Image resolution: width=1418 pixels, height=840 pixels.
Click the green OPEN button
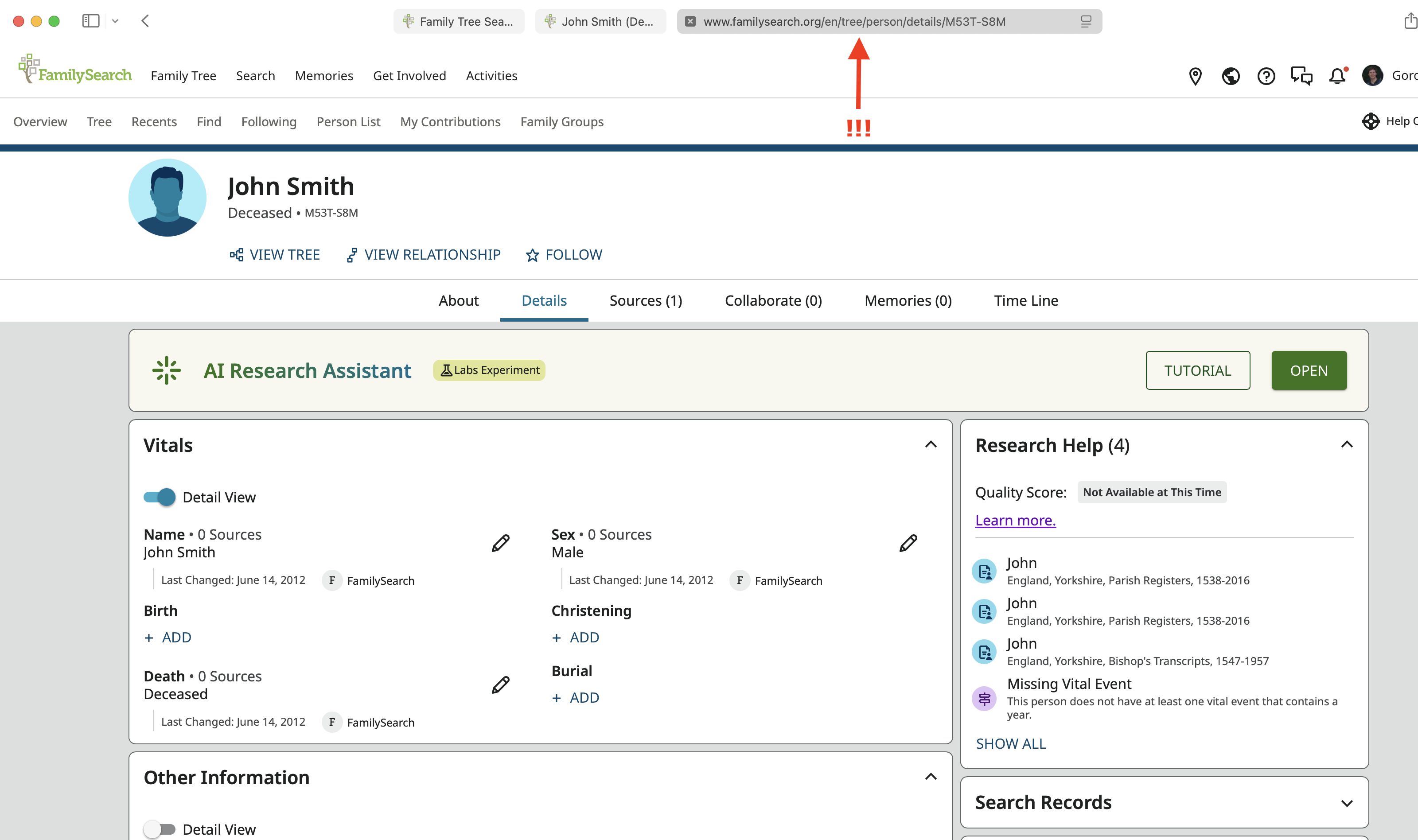1309,370
